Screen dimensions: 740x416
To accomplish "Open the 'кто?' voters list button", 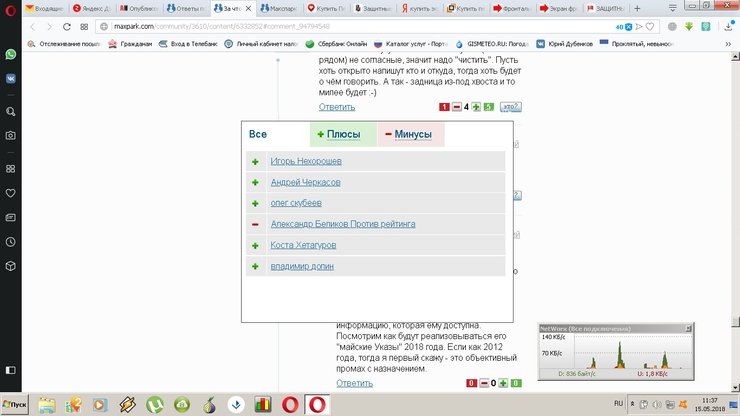I will 510,107.
